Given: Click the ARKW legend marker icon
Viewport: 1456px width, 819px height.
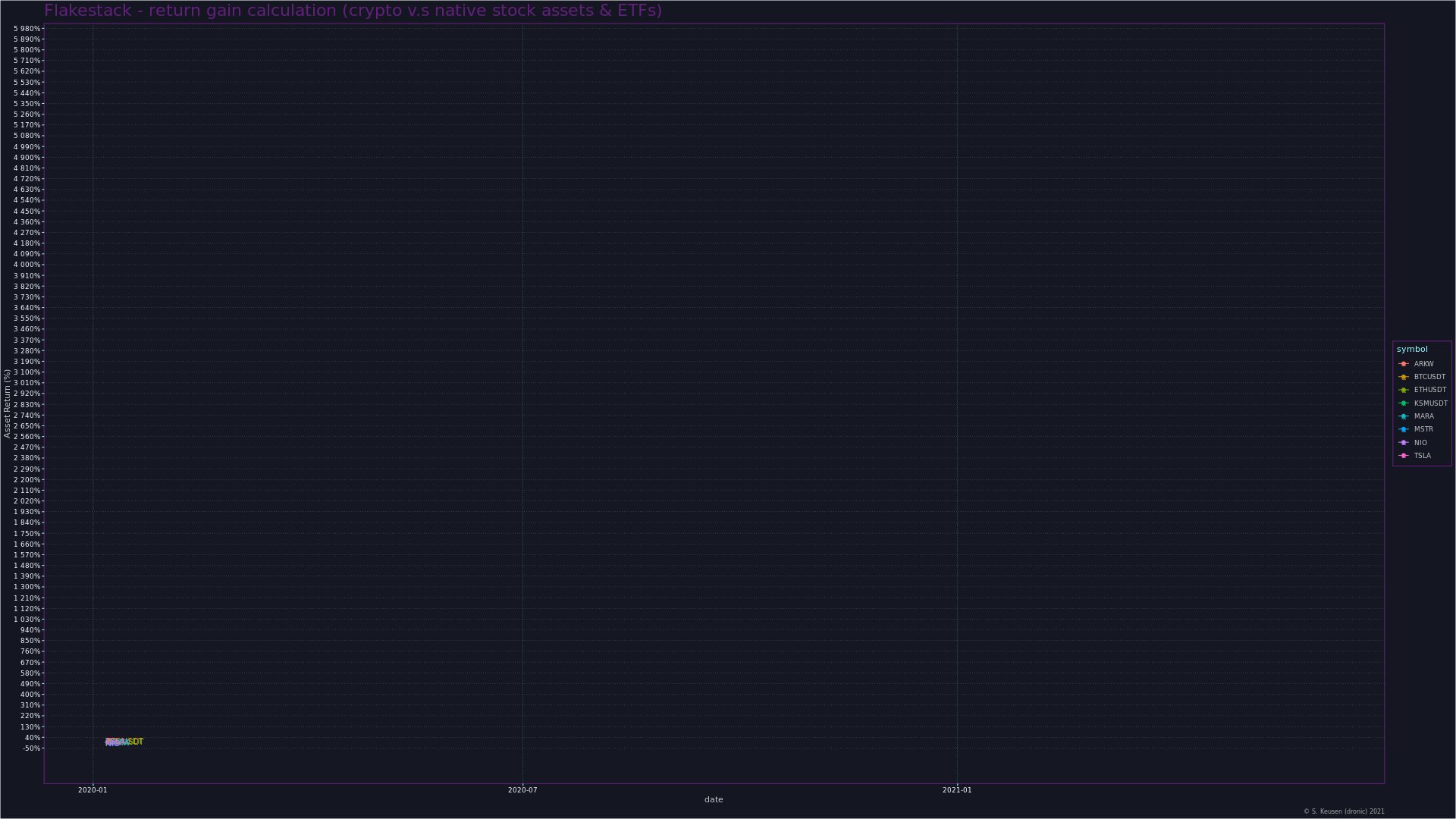Looking at the screenshot, I should [x=1404, y=364].
